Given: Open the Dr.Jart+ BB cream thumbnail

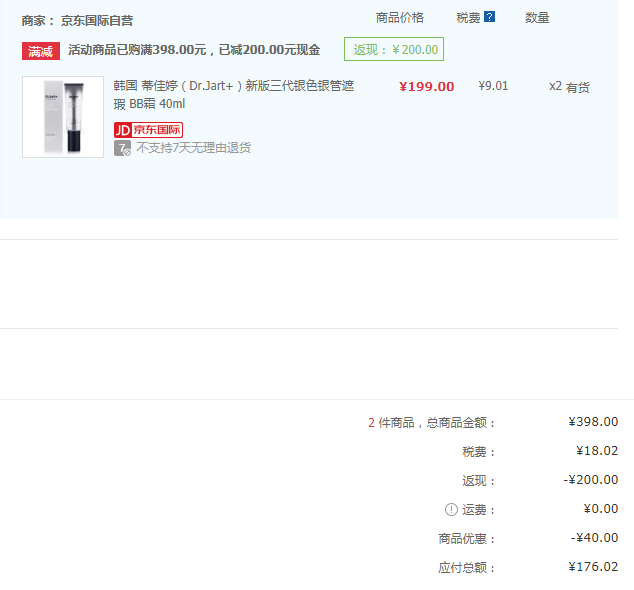Looking at the screenshot, I should point(63,117).
